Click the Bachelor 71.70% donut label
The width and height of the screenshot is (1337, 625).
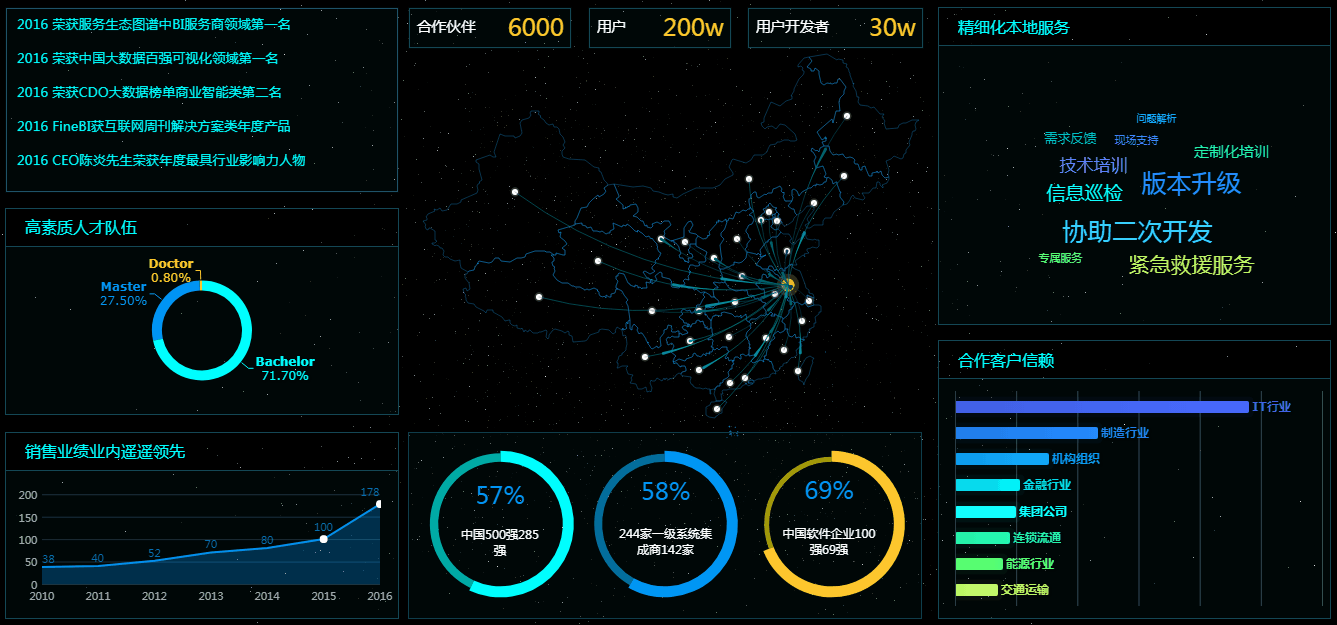coord(285,369)
